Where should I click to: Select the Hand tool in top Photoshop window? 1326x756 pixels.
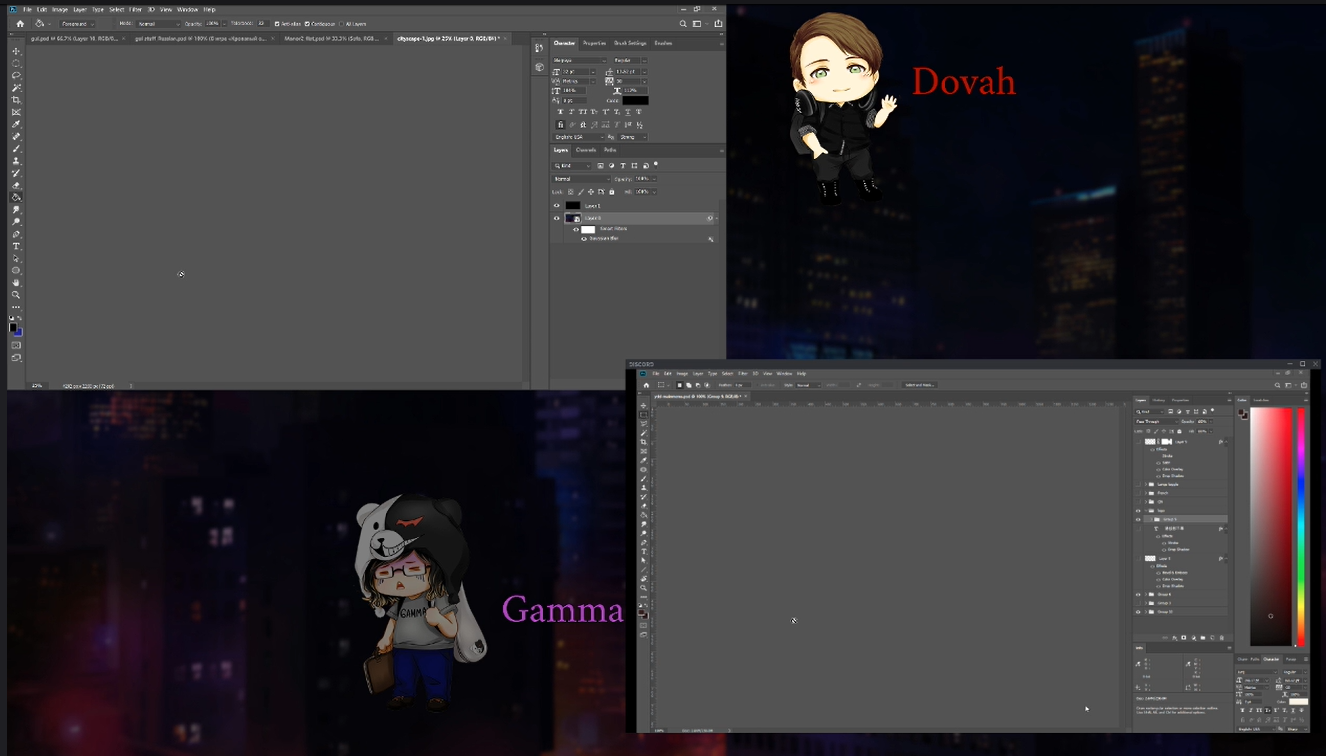tap(16, 283)
